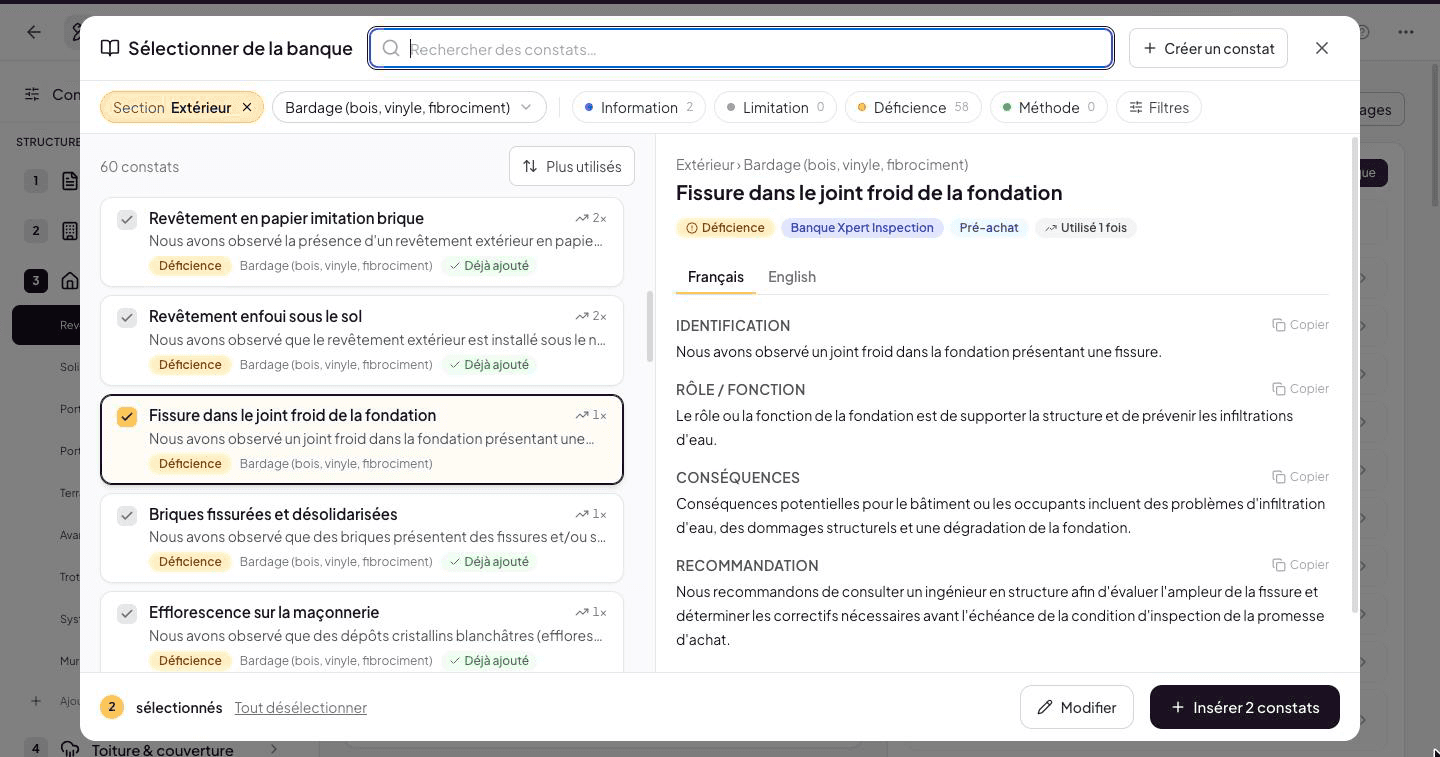Click the house icon for section 3
1440x757 pixels.
69,280
